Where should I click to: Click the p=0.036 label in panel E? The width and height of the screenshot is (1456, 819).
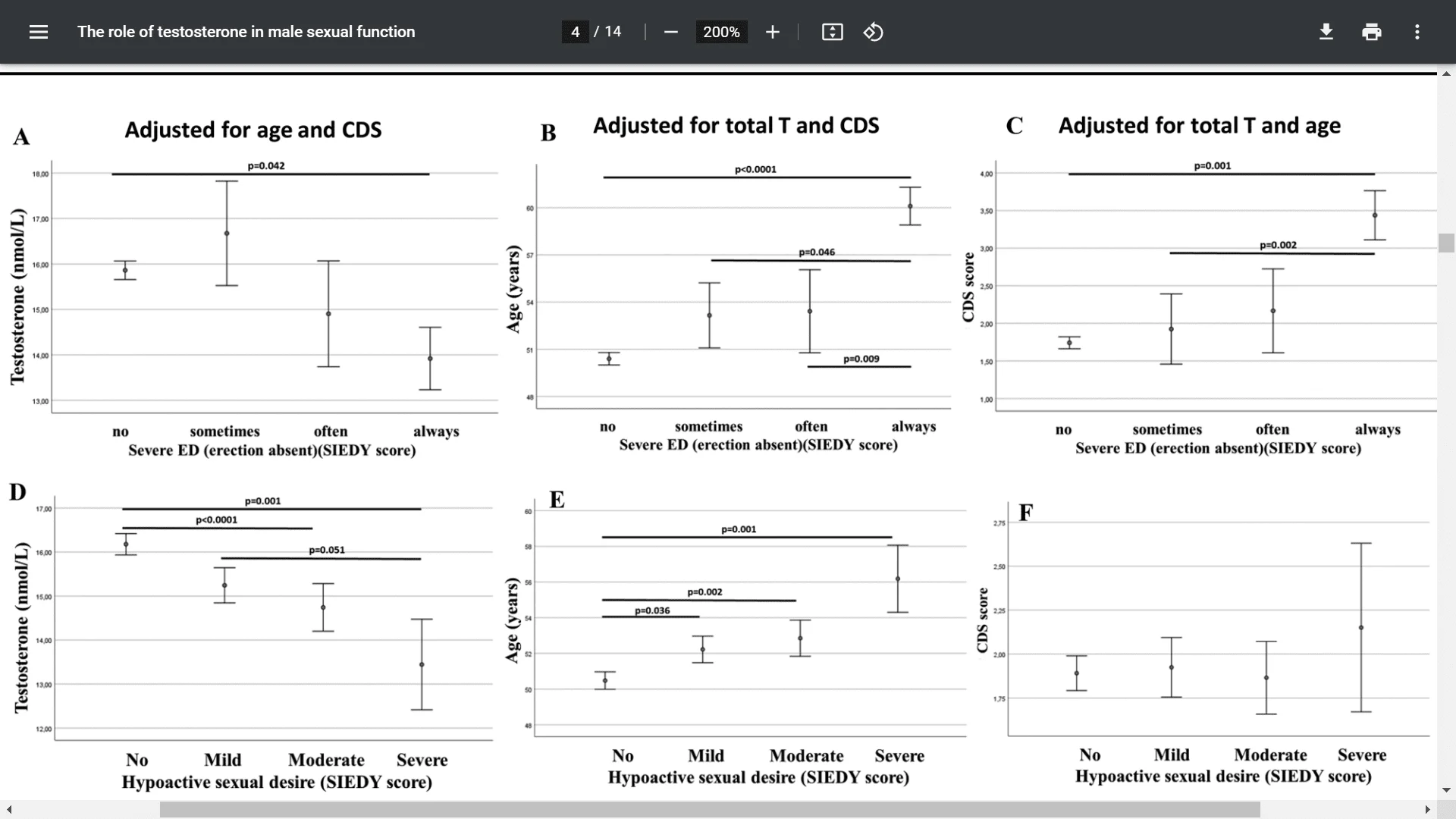[x=652, y=610]
